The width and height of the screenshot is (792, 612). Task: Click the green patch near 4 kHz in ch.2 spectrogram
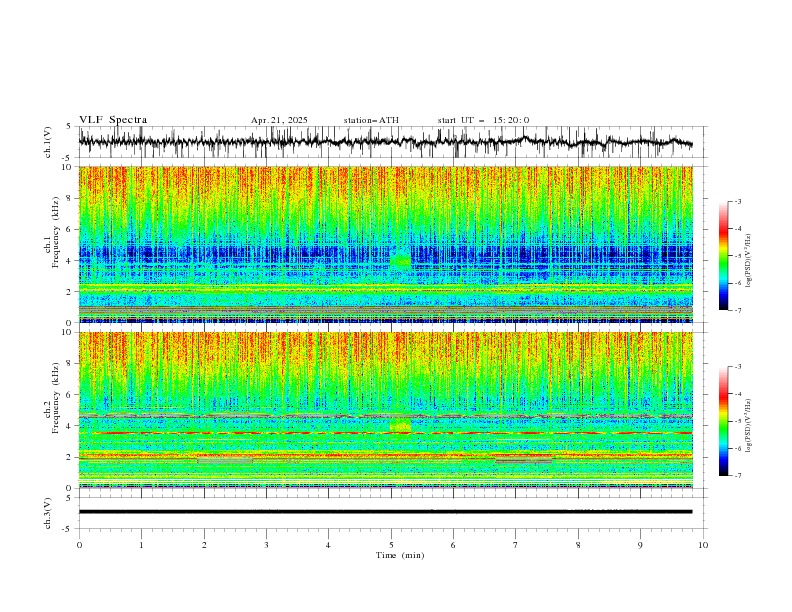(401, 426)
